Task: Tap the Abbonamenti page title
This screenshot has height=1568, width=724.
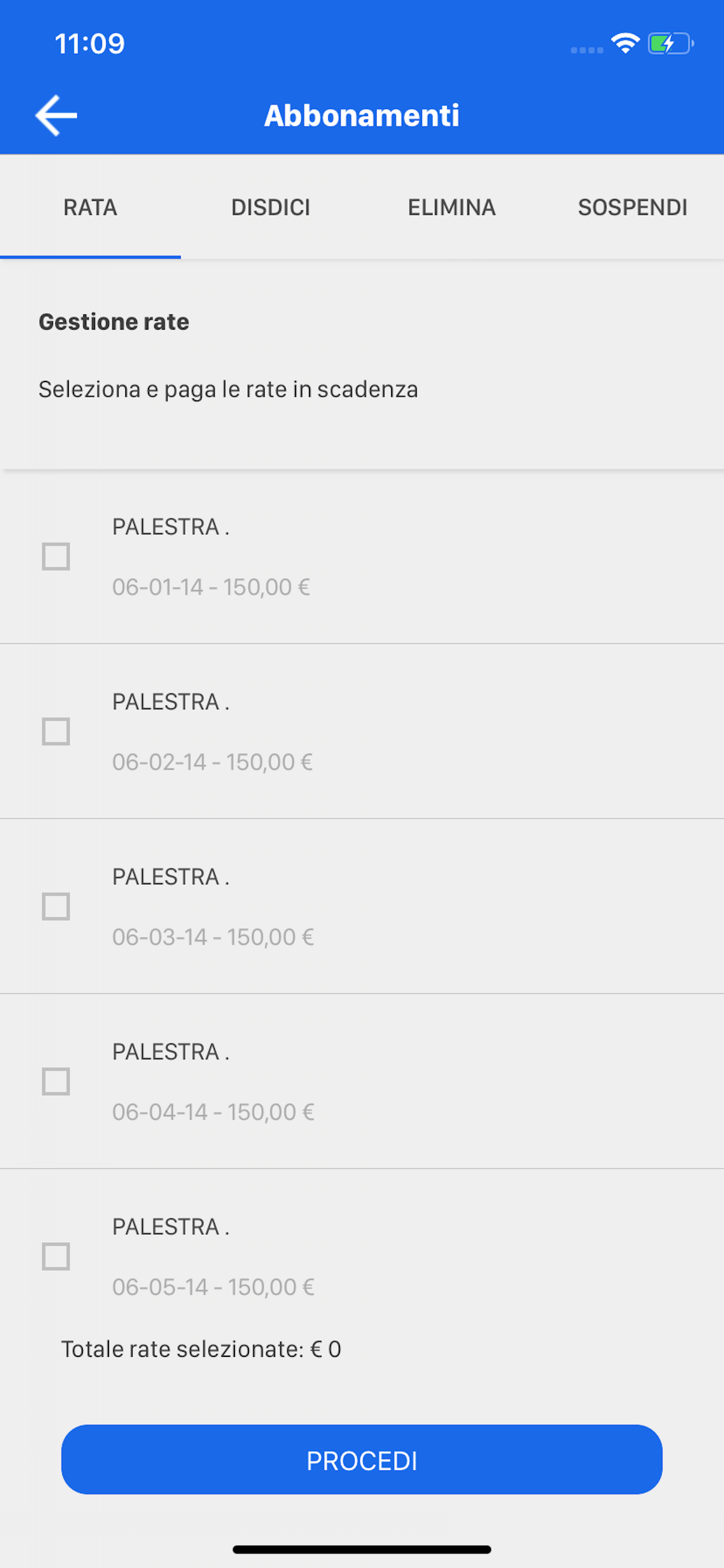Action: pos(361,116)
